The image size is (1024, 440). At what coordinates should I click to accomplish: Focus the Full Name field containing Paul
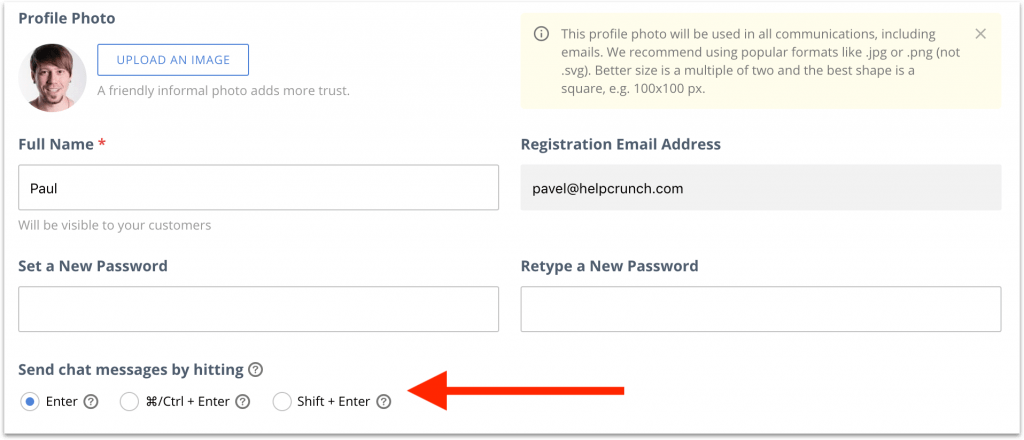coord(259,187)
